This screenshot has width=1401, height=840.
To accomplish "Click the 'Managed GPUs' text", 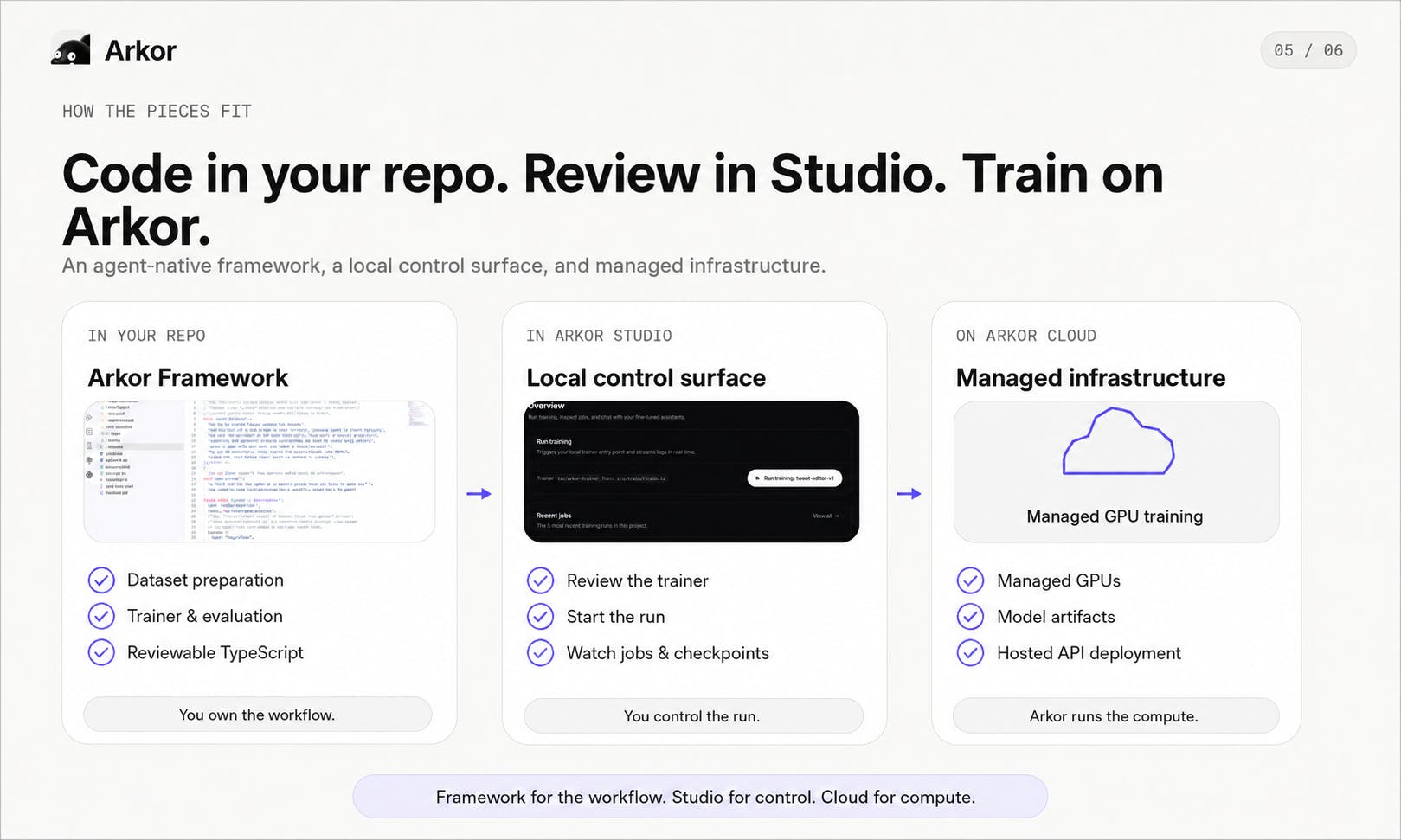I will (x=1058, y=580).
